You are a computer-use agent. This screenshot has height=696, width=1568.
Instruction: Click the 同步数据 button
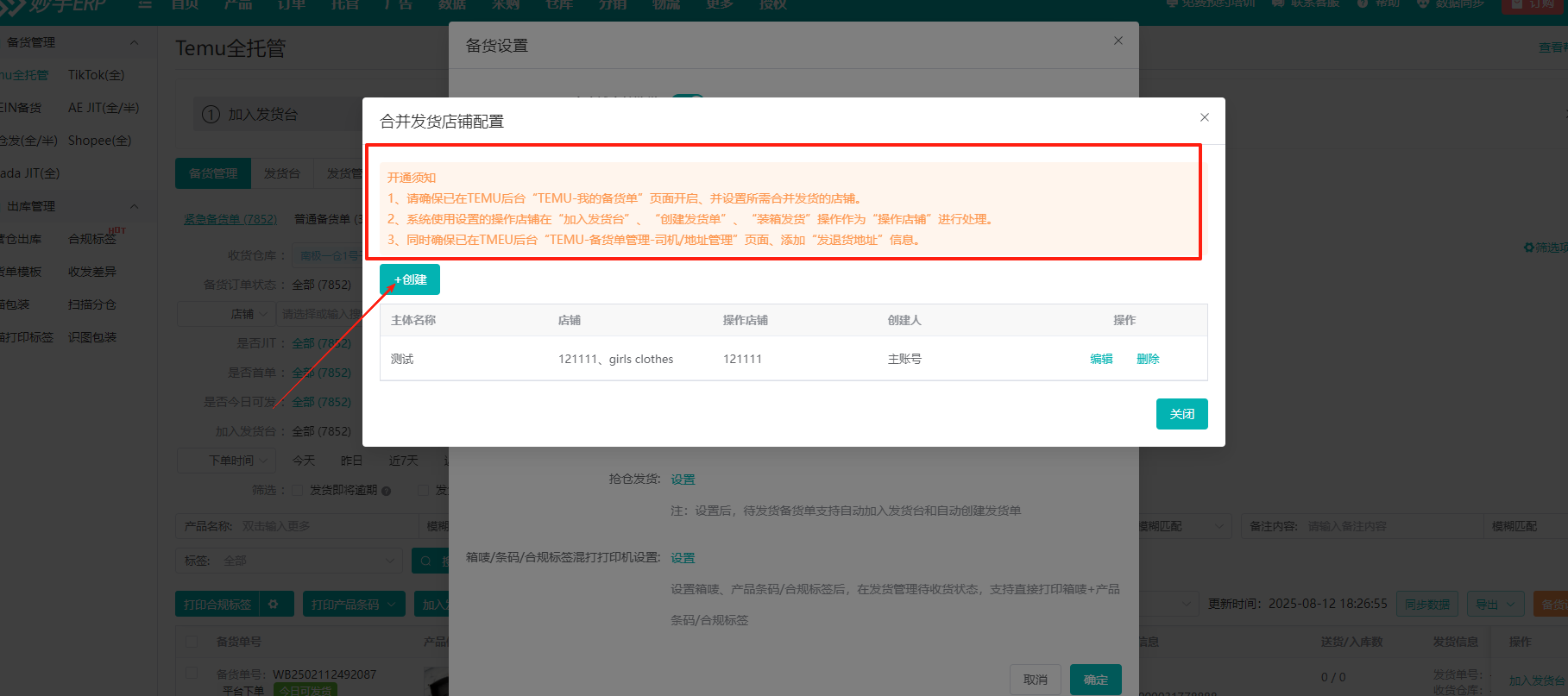pyautogui.click(x=1427, y=605)
